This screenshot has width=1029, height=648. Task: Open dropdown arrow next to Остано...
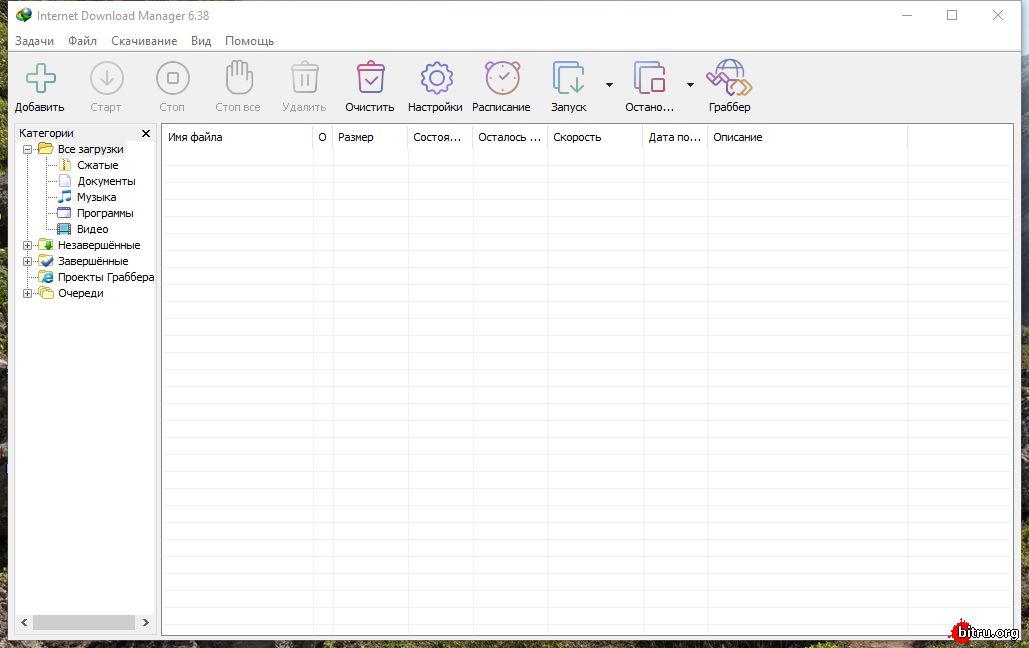click(x=690, y=85)
